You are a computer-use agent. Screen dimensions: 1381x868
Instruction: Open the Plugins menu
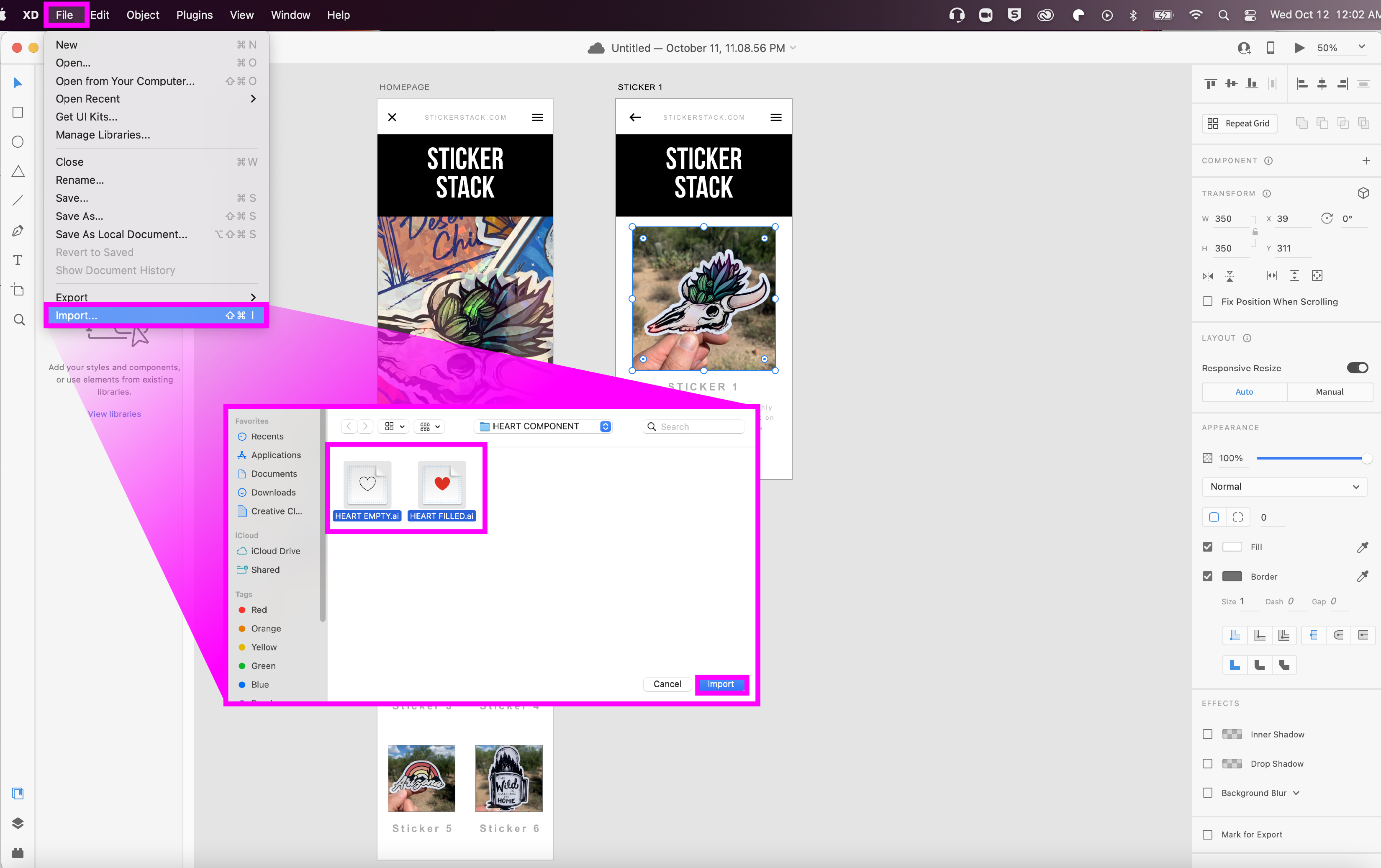click(194, 15)
